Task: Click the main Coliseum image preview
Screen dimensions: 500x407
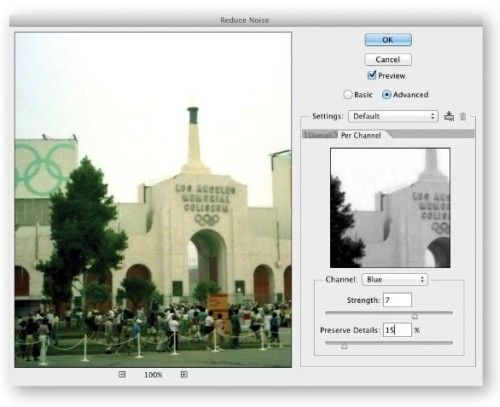Action: tap(153, 200)
